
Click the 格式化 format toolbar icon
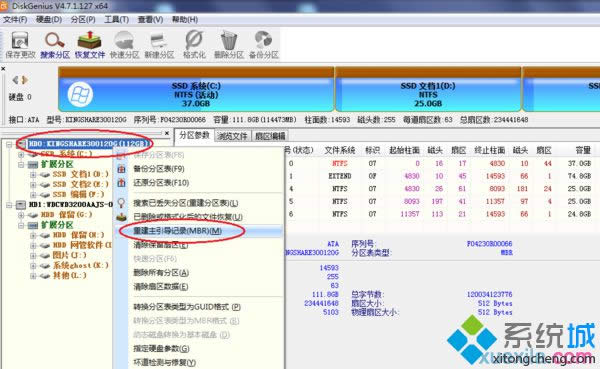[x=194, y=45]
